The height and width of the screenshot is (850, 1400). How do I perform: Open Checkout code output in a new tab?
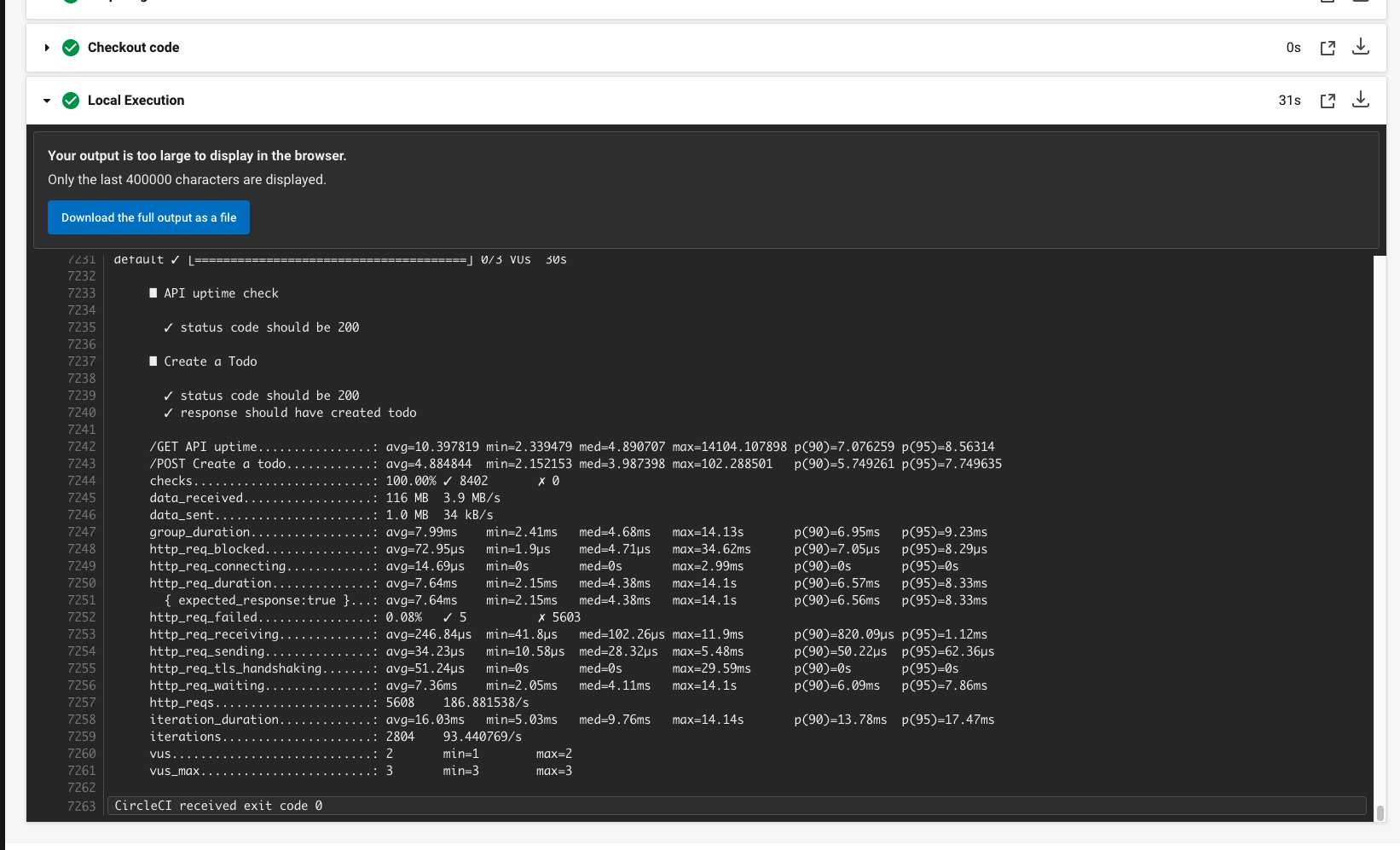click(1328, 48)
